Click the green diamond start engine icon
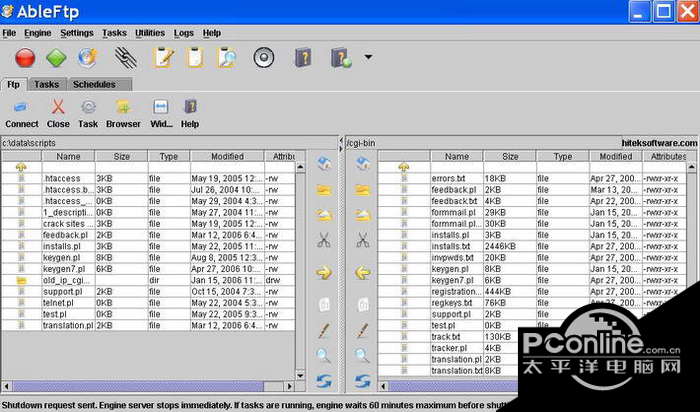The width and height of the screenshot is (700, 412). click(56, 58)
